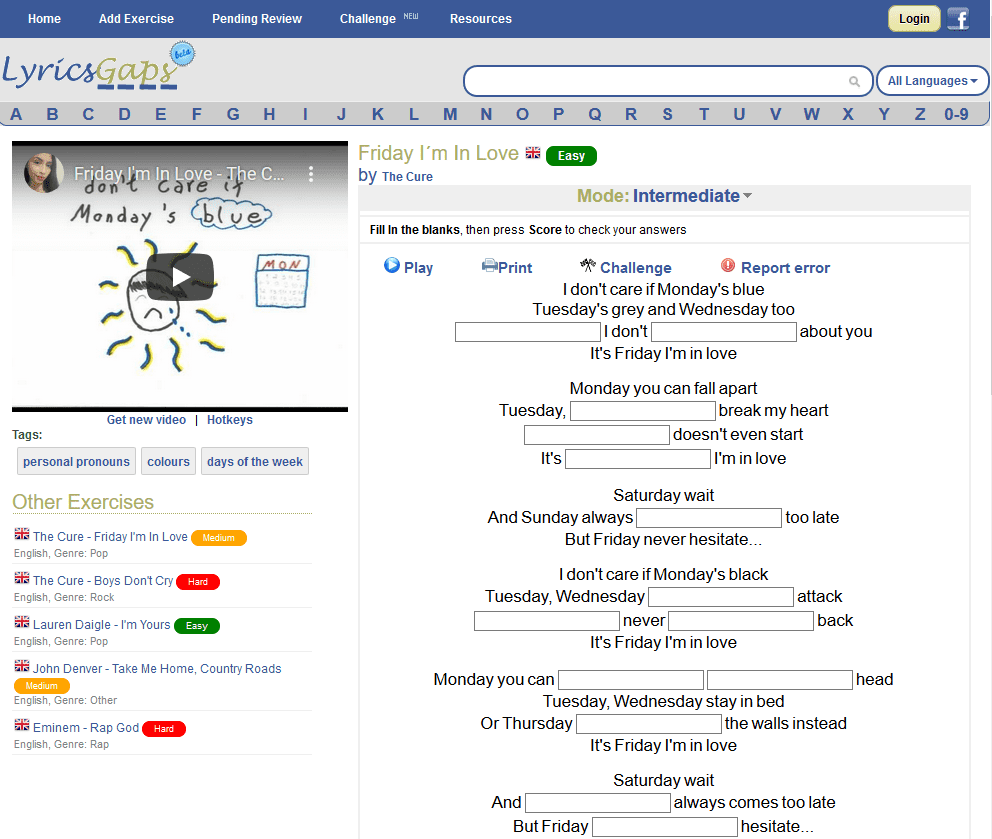Click the LyricsGaps logo

98,68
